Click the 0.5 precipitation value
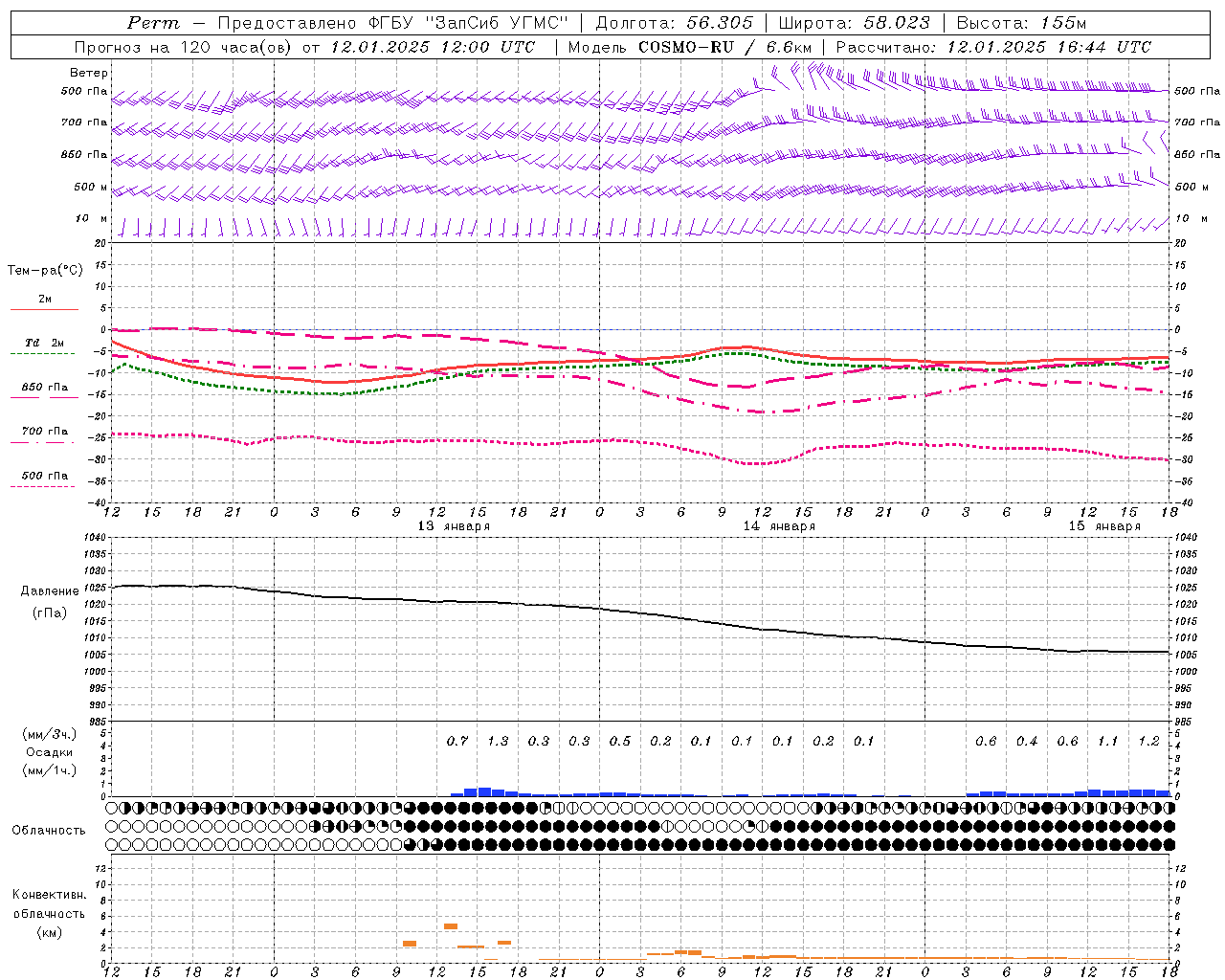 click(620, 741)
